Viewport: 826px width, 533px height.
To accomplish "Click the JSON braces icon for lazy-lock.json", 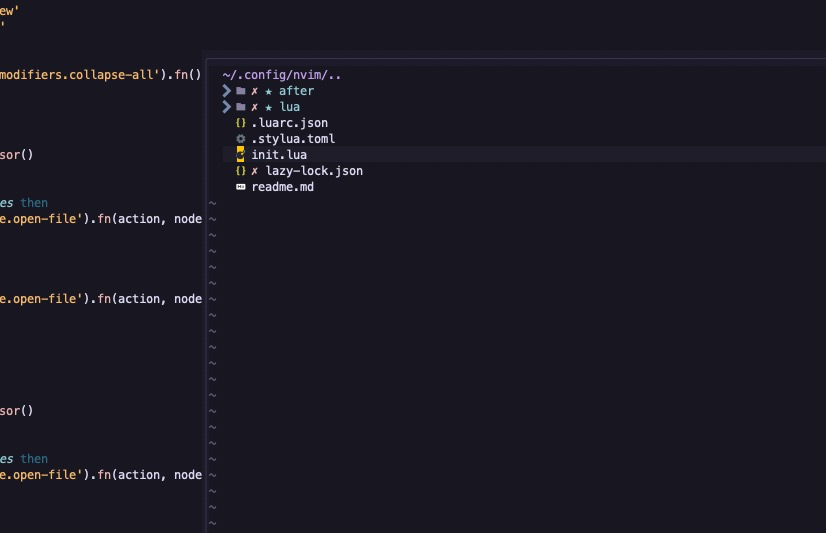I will pos(241,171).
